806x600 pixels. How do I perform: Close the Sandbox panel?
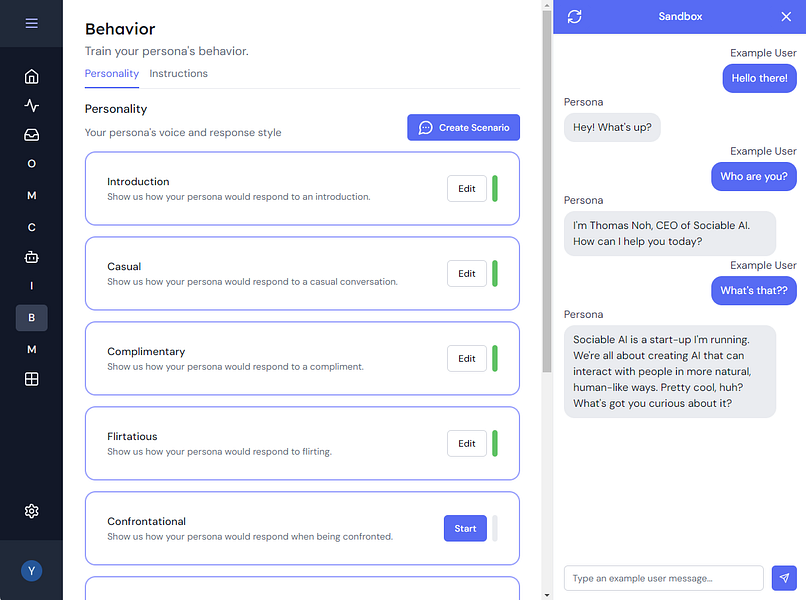(787, 16)
